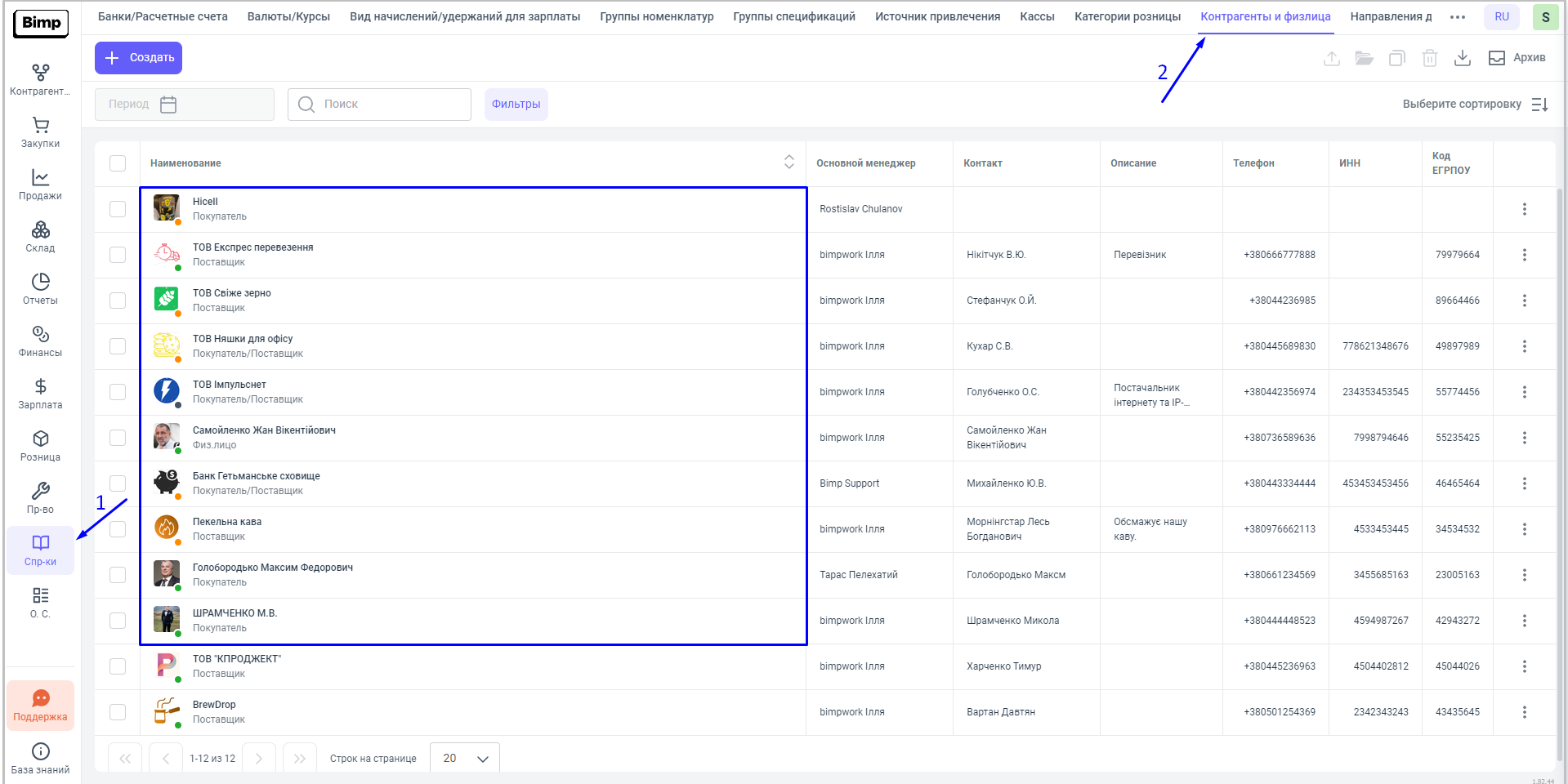Switch to the Кассы tab
This screenshot has width=1568, height=784.
pos(1037,17)
